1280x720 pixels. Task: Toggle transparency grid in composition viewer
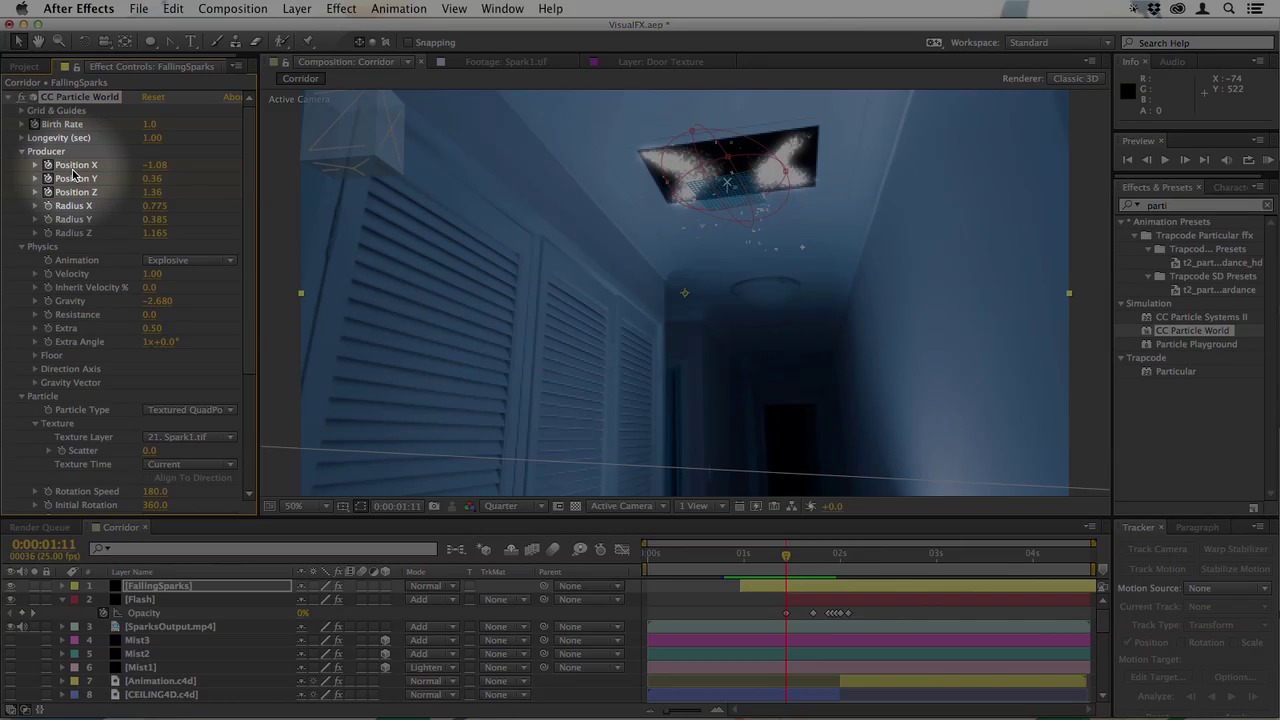click(x=575, y=506)
